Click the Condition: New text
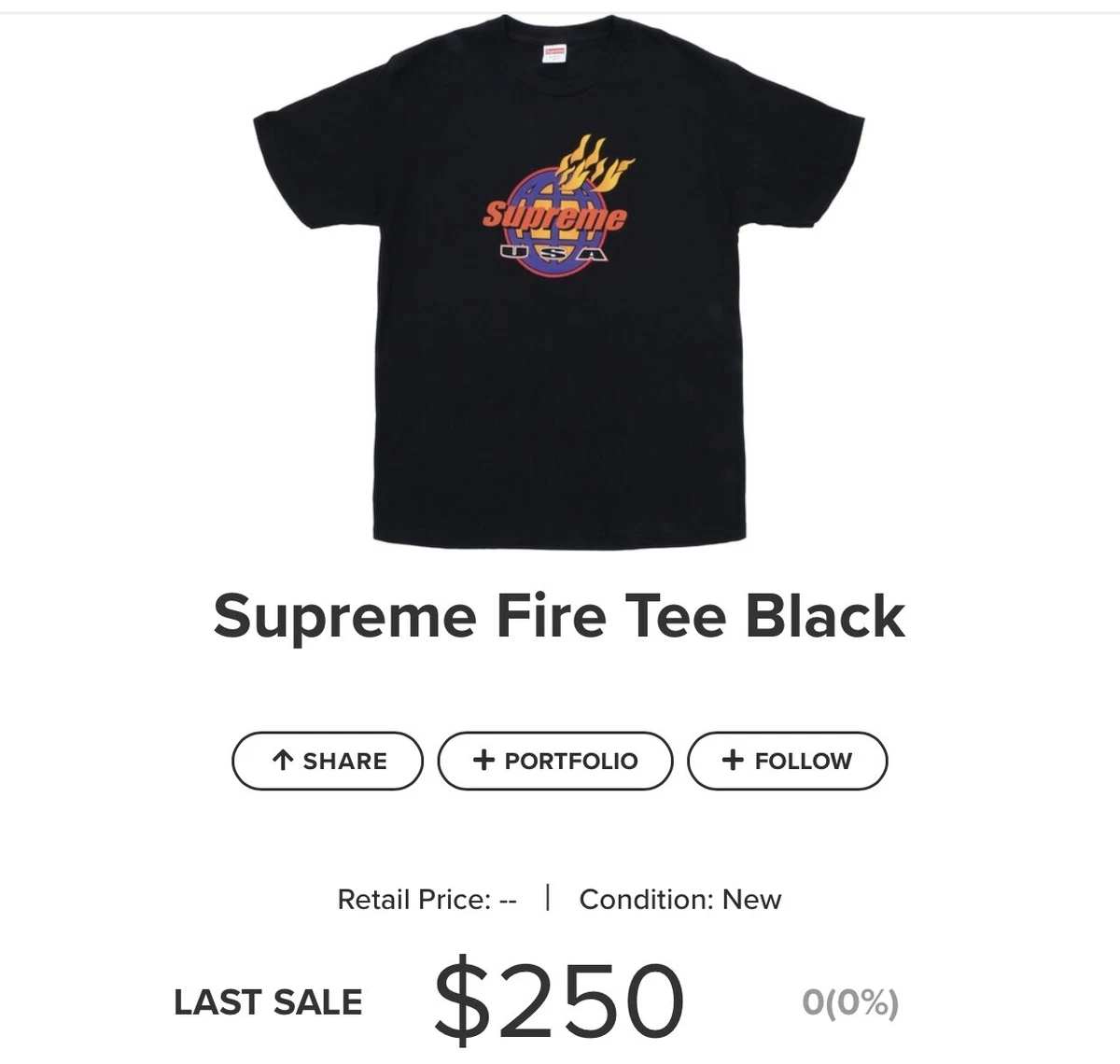Screen dimensions: 1120x1064 pyautogui.click(x=680, y=900)
